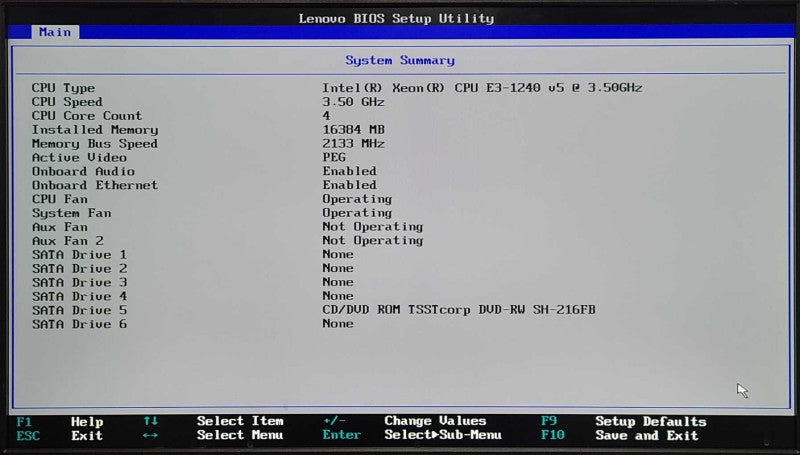Click the +/- key hint
This screenshot has width=800, height=455.
click(x=334, y=421)
